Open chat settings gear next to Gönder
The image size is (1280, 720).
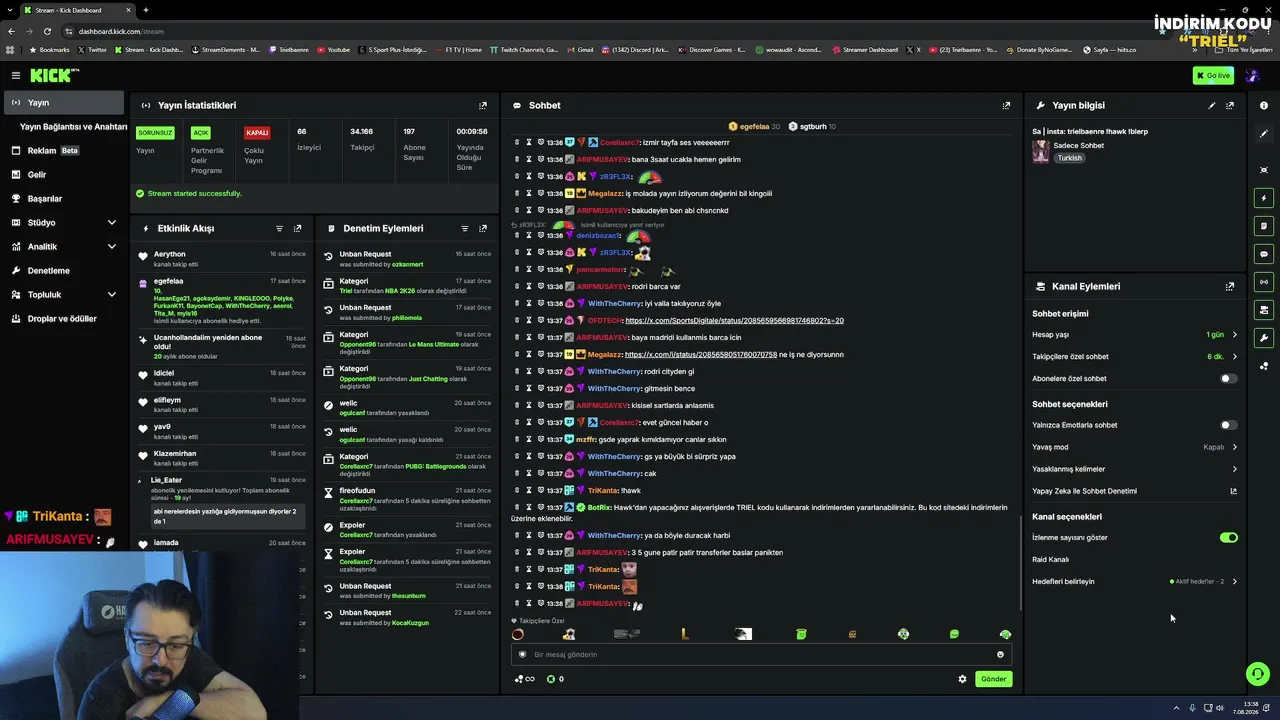[963, 679]
